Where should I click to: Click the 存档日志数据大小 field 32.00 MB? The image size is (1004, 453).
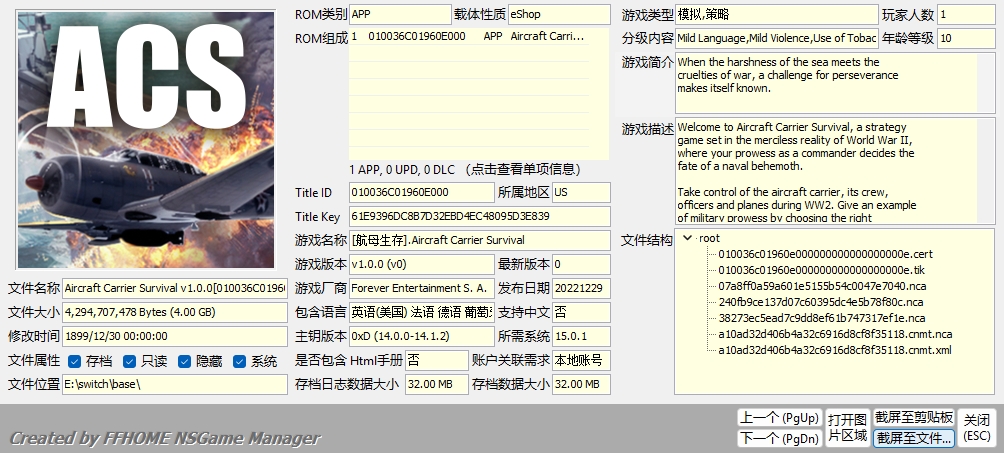[x=437, y=384]
